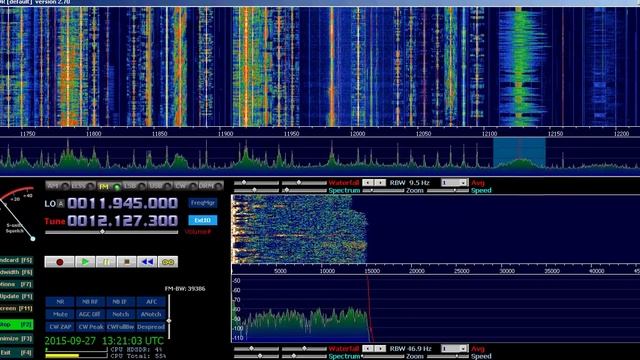
Task: Click the Tune frequency display 0012.127.300
Action: pyautogui.click(x=122, y=221)
